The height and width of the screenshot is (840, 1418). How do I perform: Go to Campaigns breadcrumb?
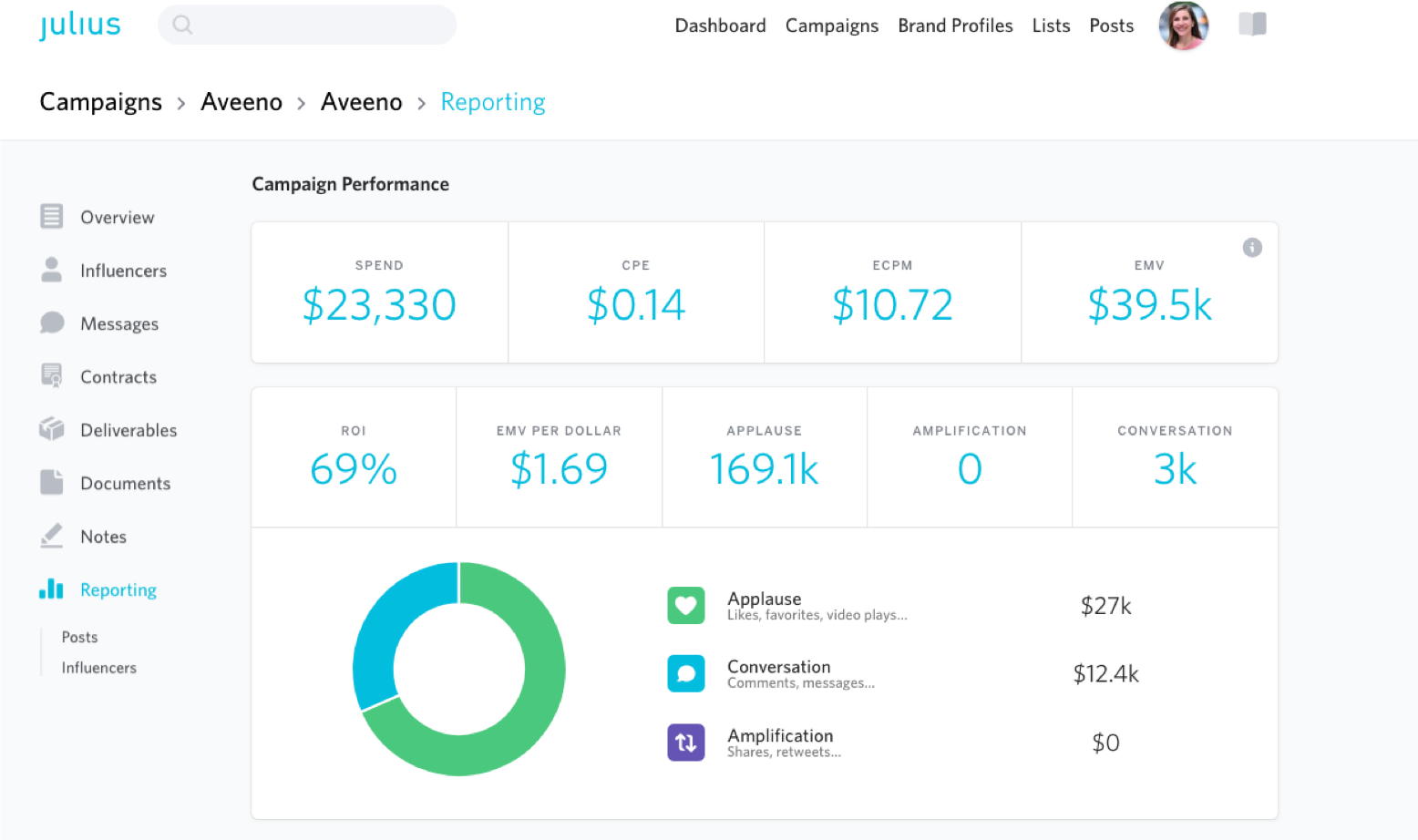(100, 102)
